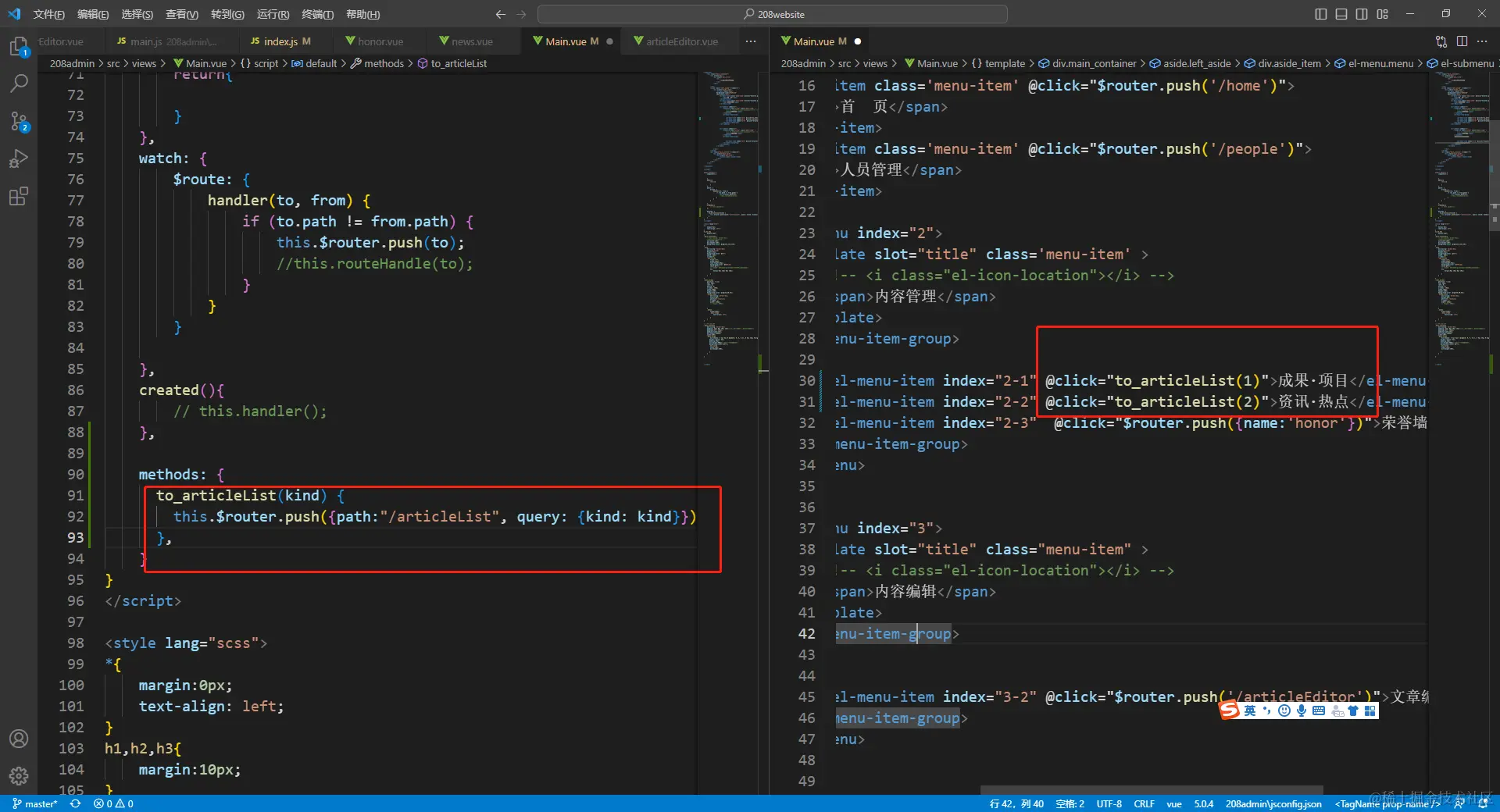Click the feedback icon in status bar
The width and height of the screenshot is (1500, 812).
tap(1459, 803)
